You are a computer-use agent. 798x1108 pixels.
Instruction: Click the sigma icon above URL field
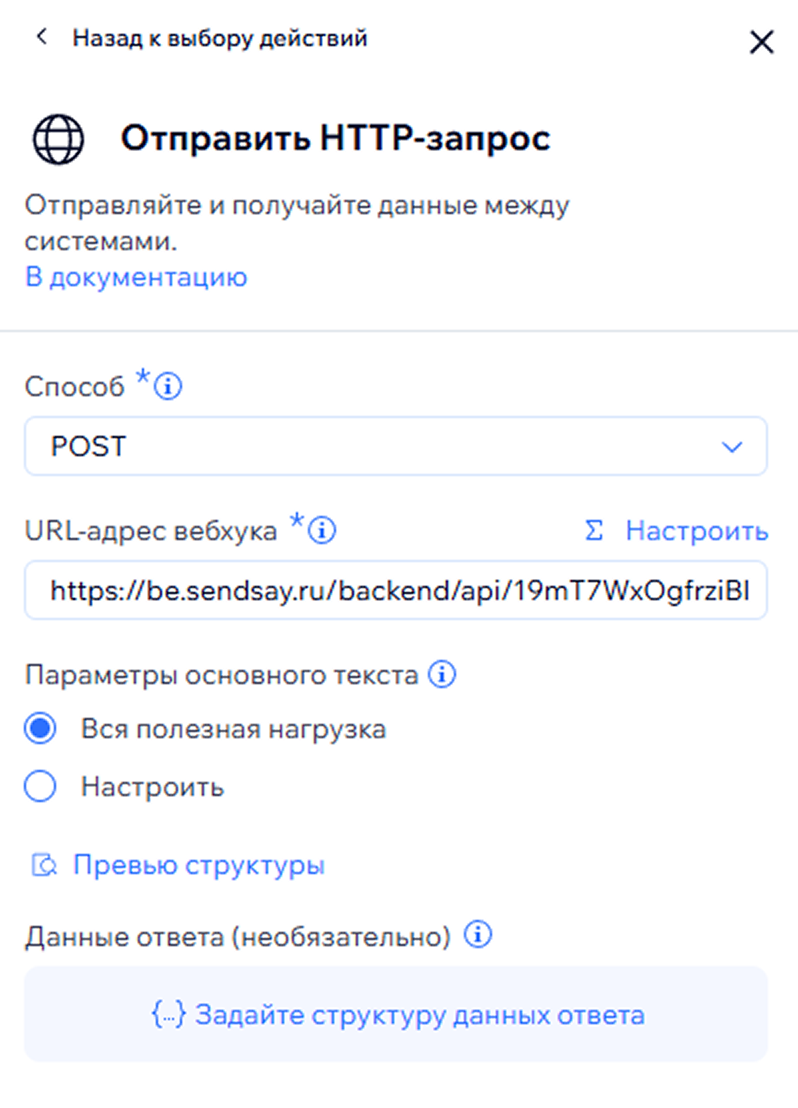point(594,531)
